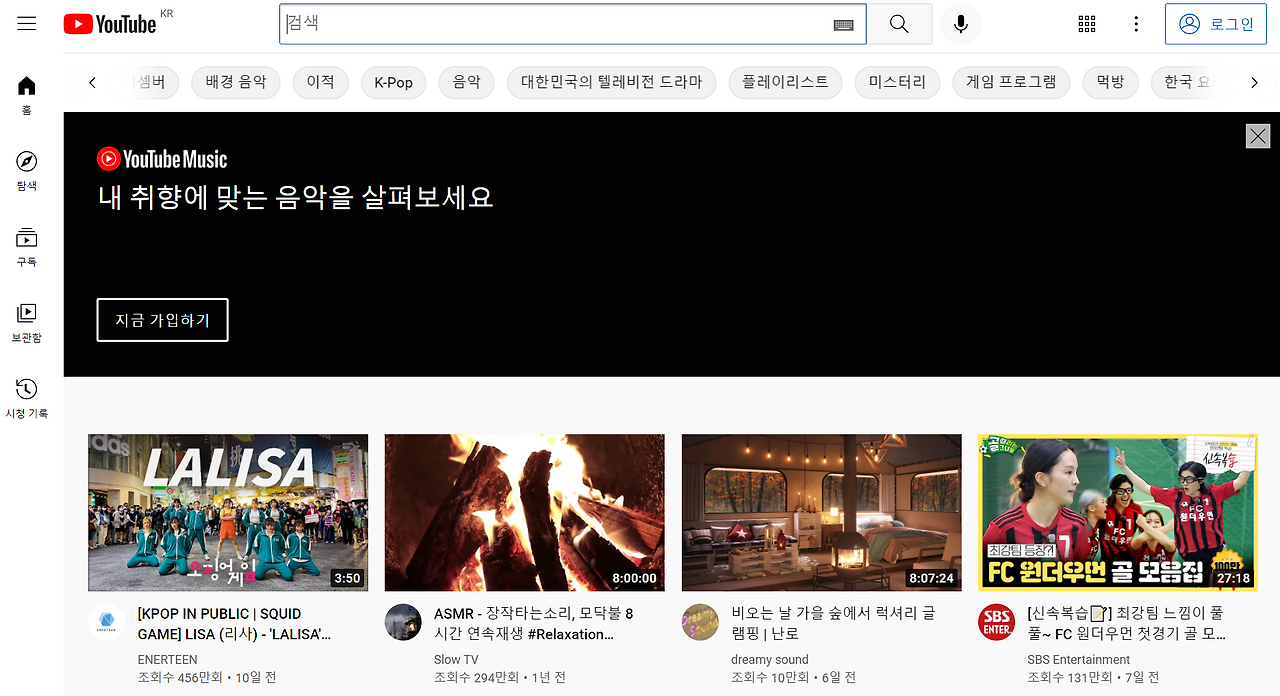1280x696 pixels.
Task: Start voice search with the microphone icon
Action: (x=960, y=23)
